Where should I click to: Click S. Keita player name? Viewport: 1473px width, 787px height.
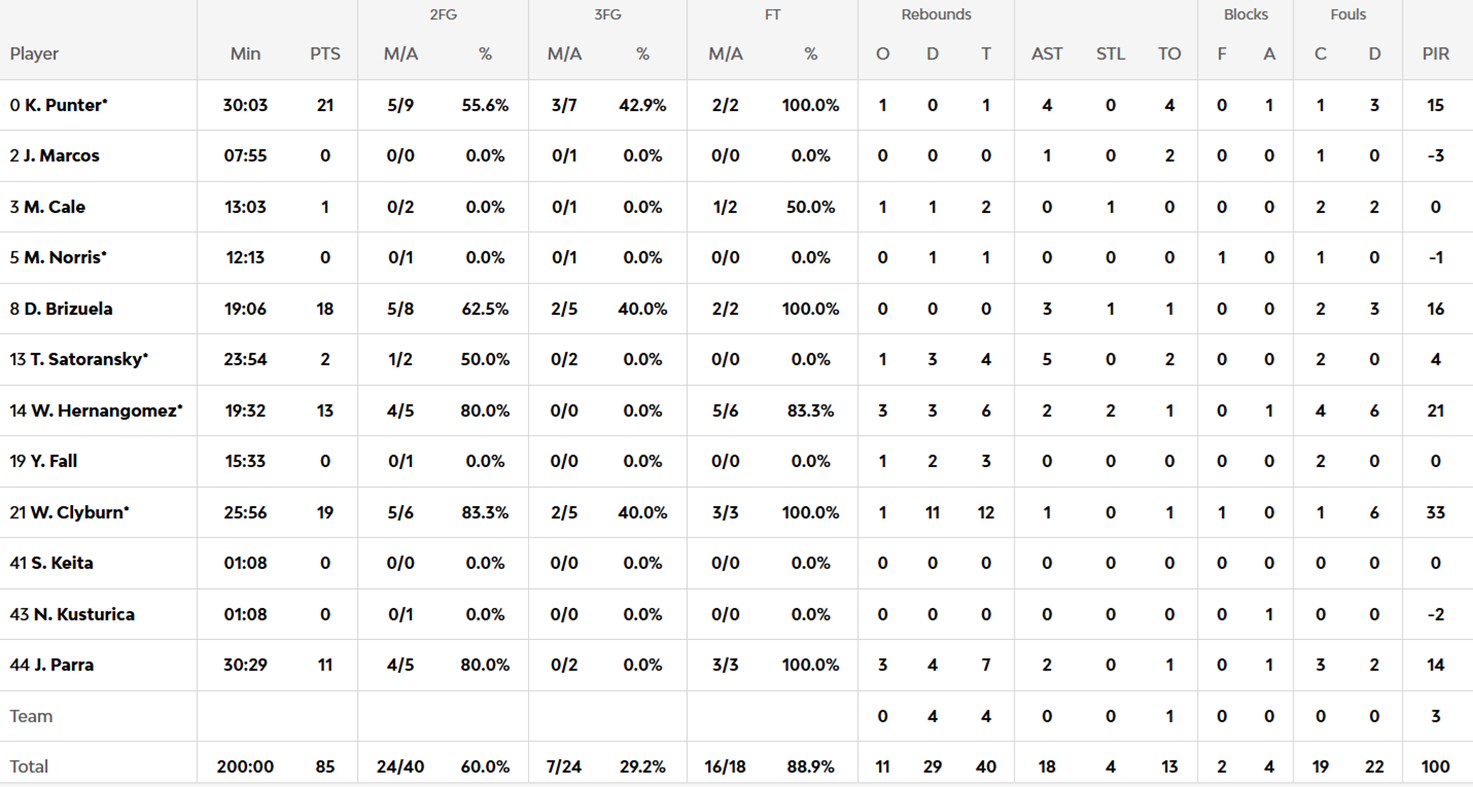click(61, 563)
